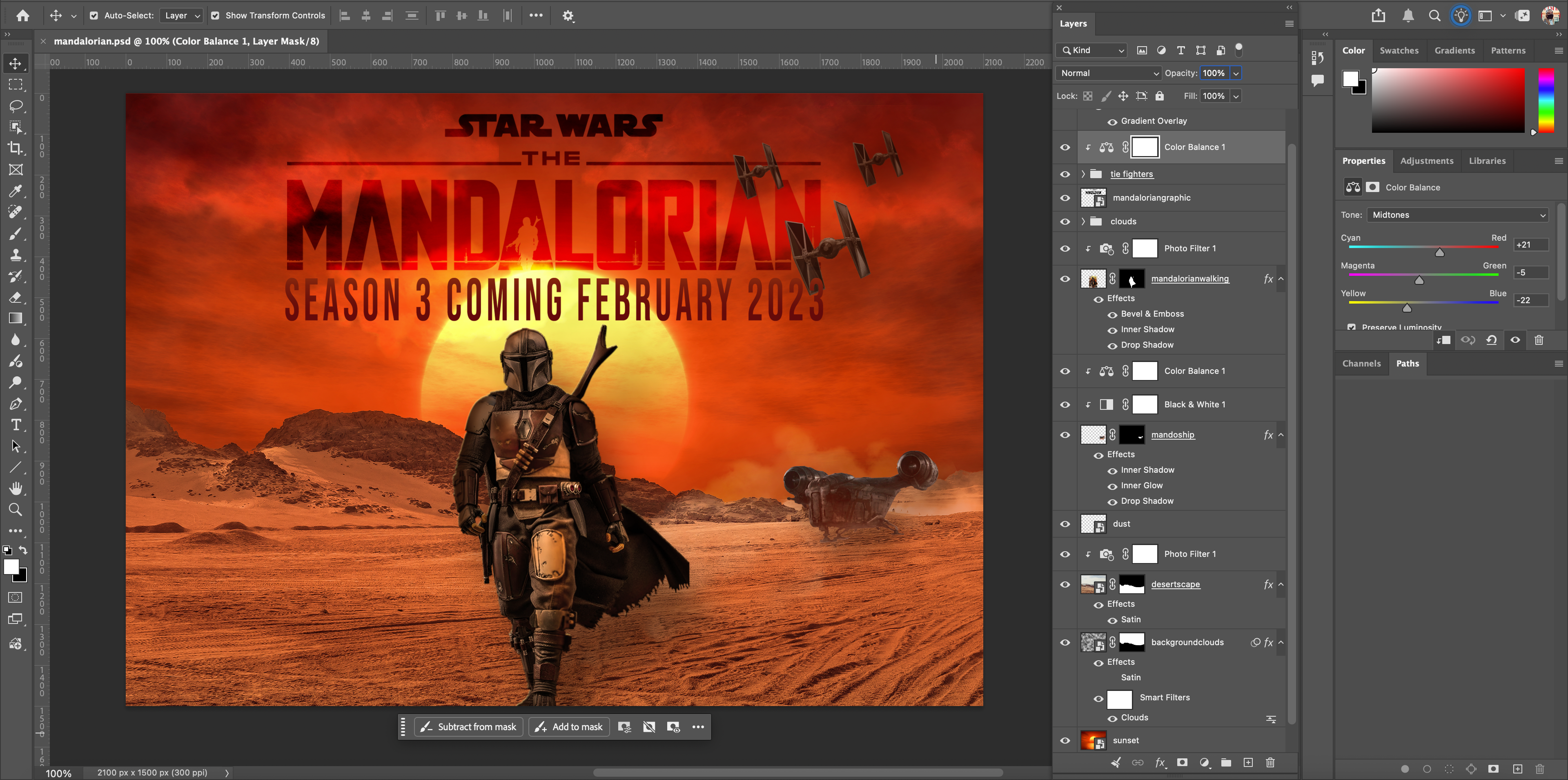Open Layers panel menu
Screen dimensions: 1568x780
pyautogui.click(x=1289, y=24)
